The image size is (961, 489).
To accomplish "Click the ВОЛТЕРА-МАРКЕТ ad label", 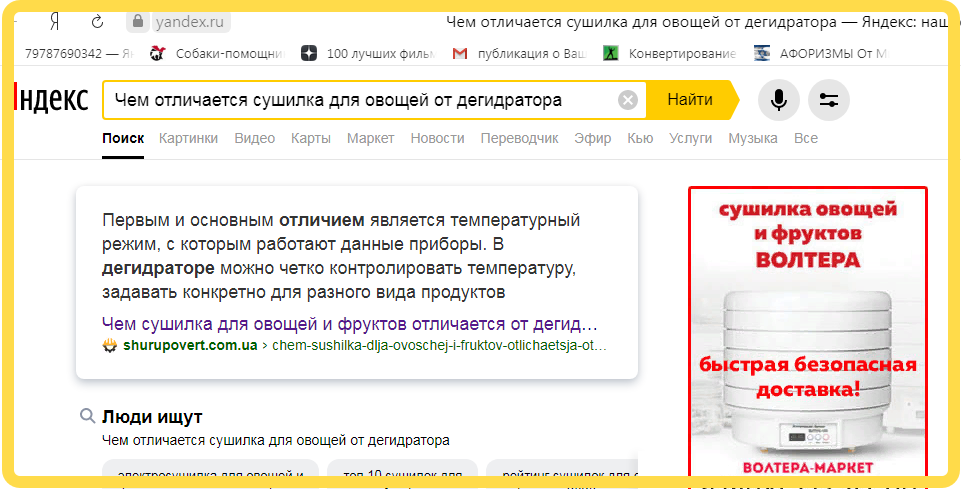I will (x=807, y=468).
